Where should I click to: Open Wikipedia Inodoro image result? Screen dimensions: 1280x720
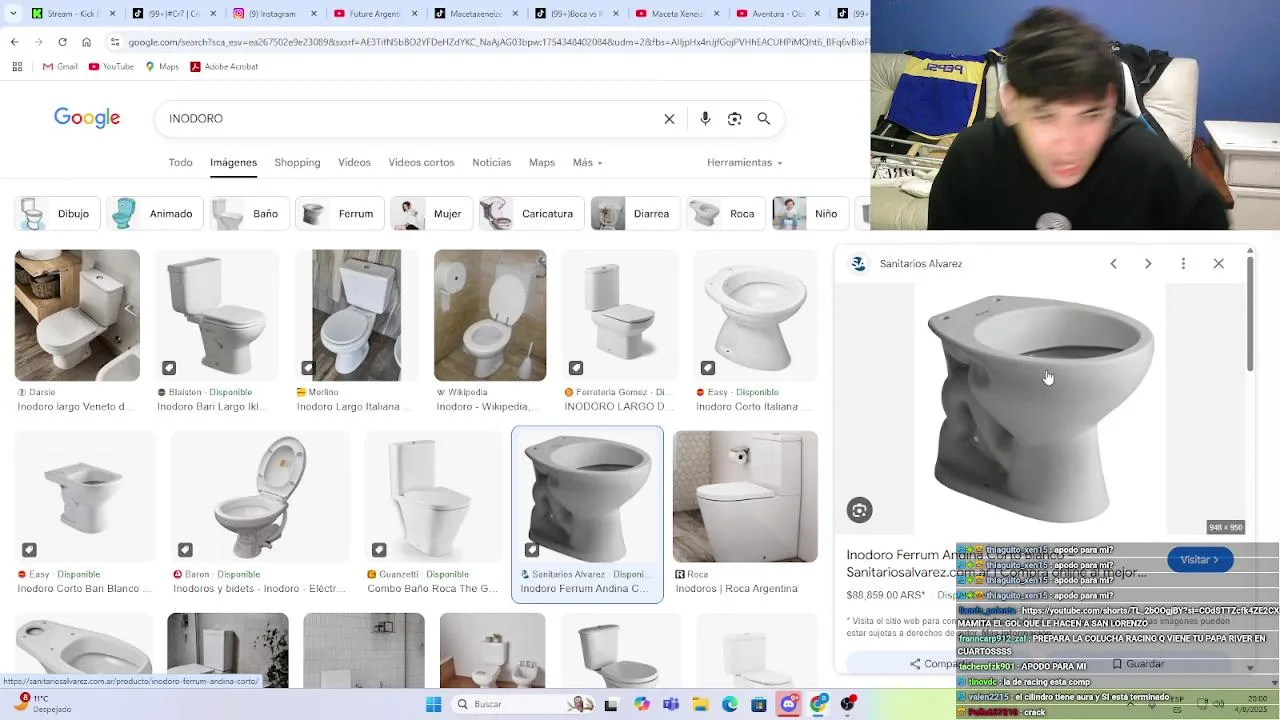tap(490, 315)
